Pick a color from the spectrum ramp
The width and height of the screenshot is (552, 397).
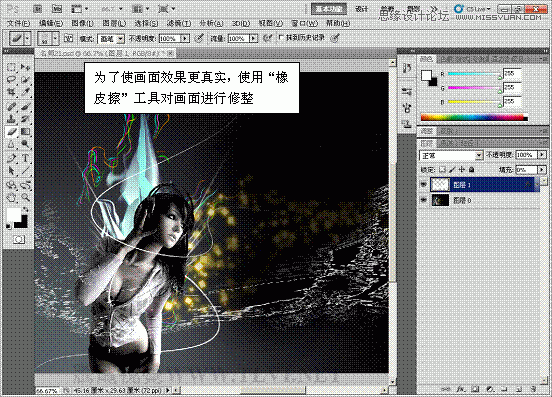(474, 117)
